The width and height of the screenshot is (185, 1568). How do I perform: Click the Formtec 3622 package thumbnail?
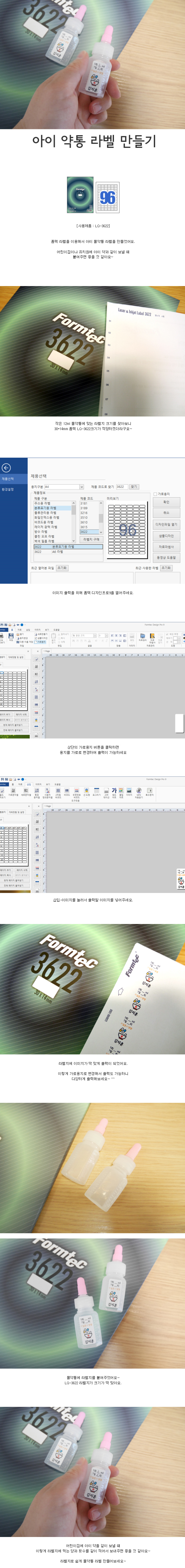coord(80,195)
